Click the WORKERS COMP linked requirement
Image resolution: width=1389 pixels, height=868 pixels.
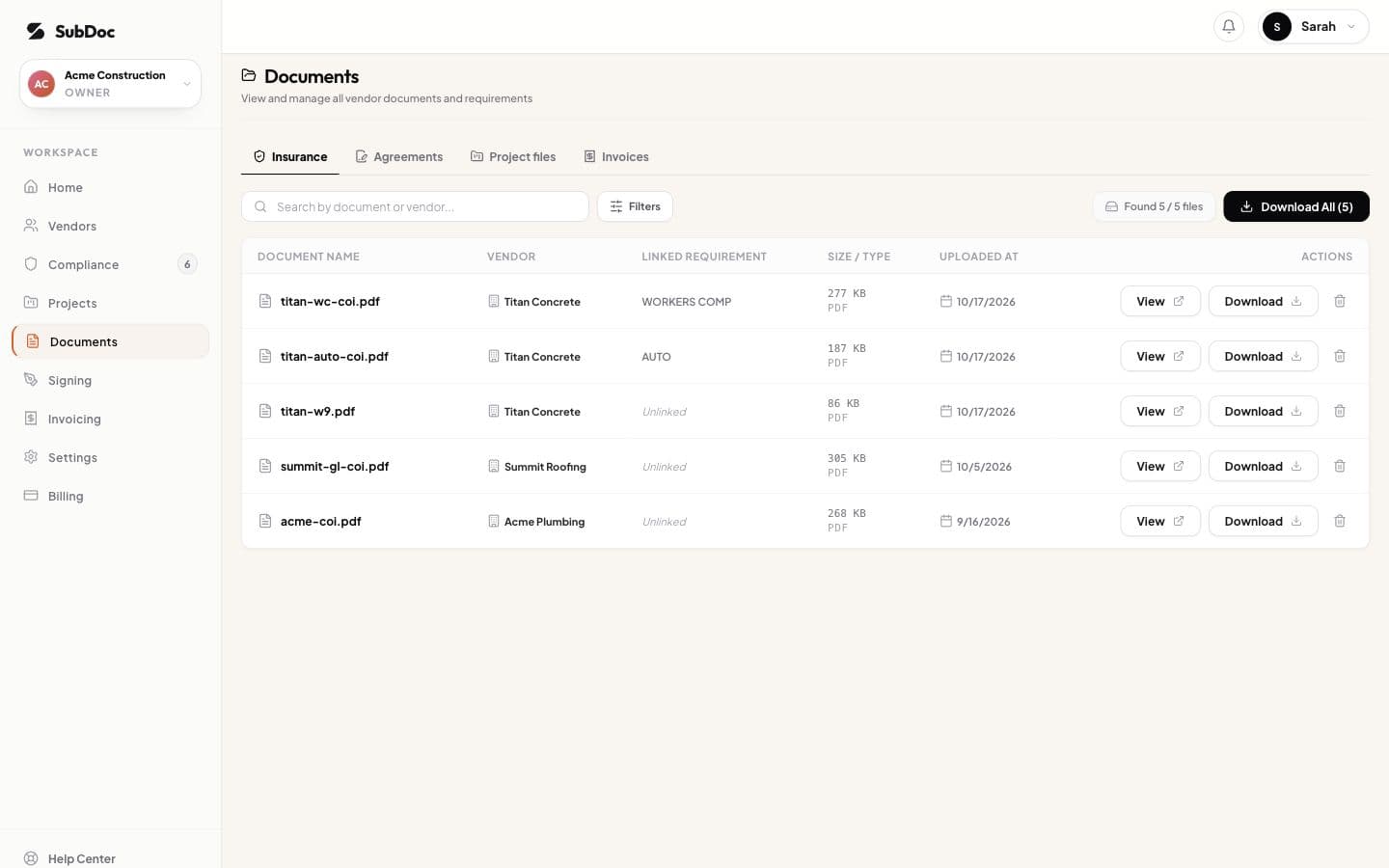pyautogui.click(x=687, y=302)
